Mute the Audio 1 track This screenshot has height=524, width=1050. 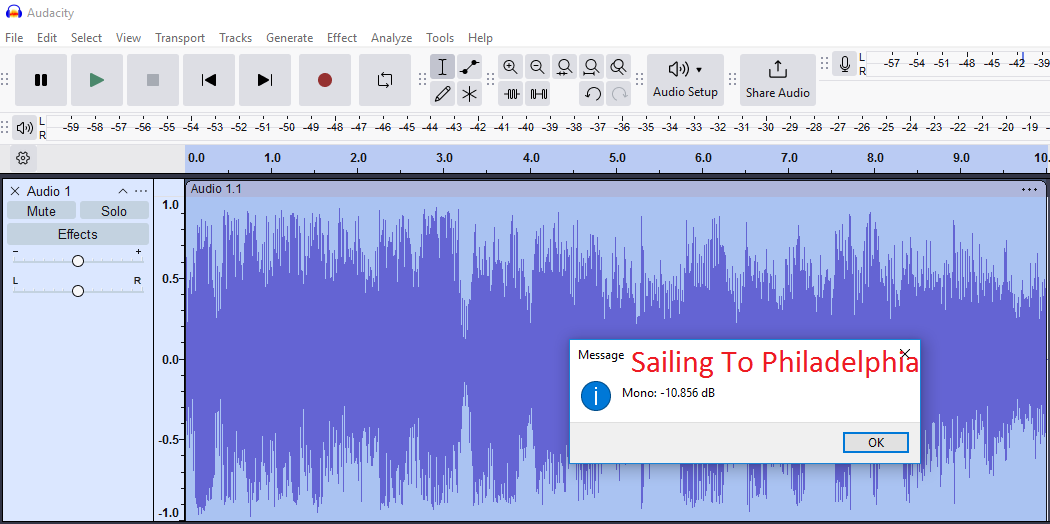point(42,211)
